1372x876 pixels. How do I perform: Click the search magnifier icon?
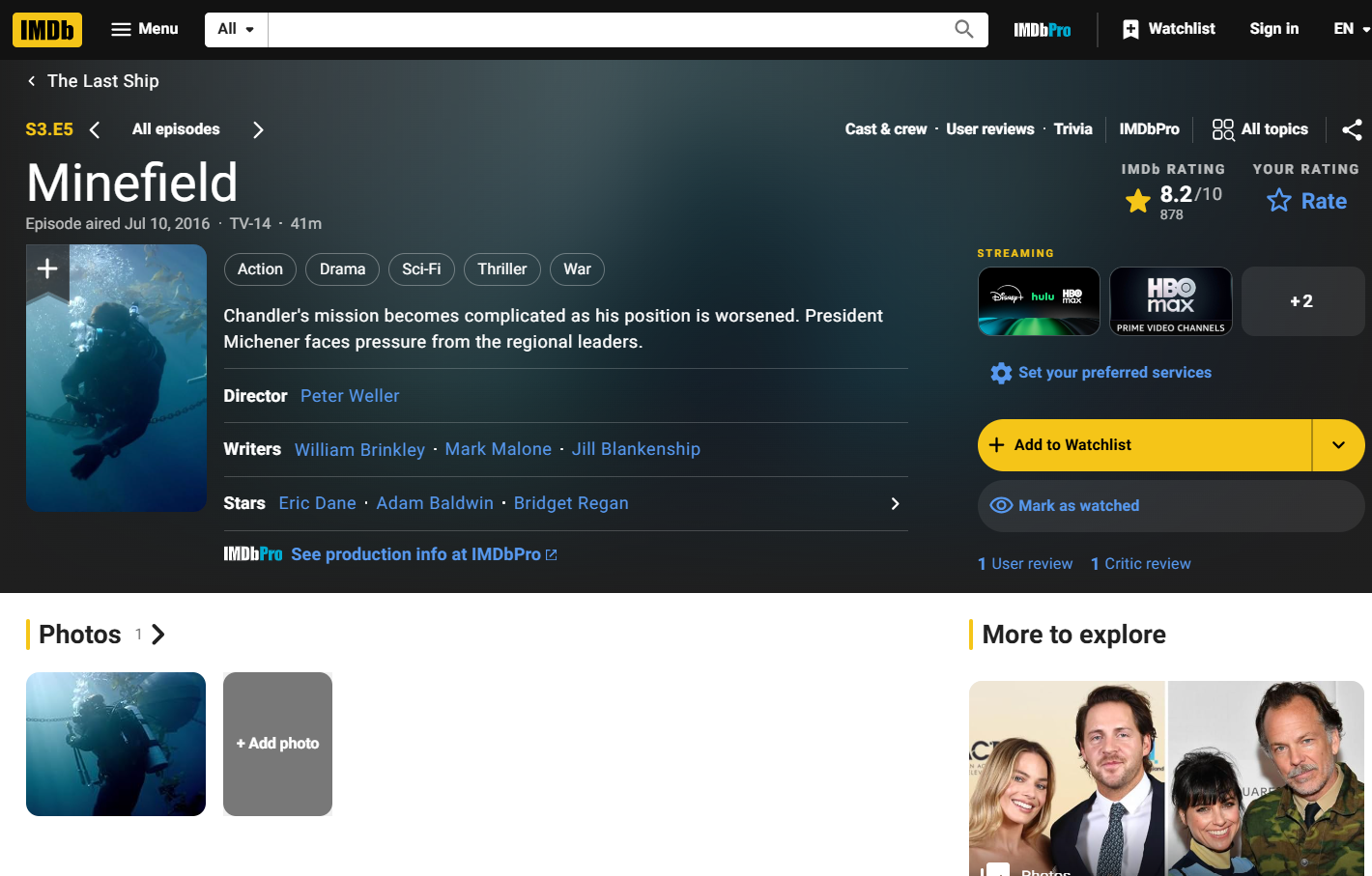[x=963, y=29]
